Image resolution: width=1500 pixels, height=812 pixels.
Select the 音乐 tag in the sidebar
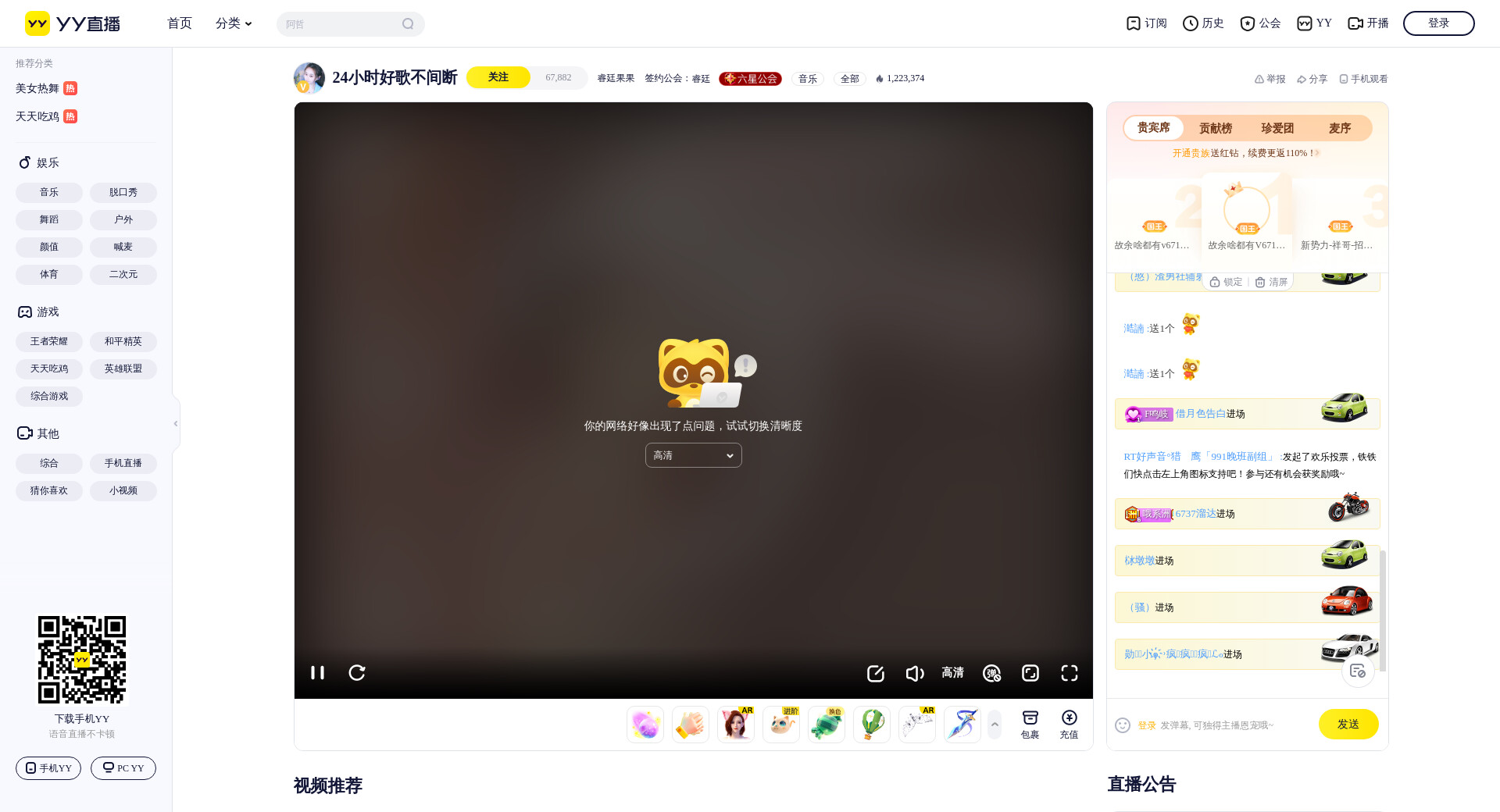pos(49,192)
